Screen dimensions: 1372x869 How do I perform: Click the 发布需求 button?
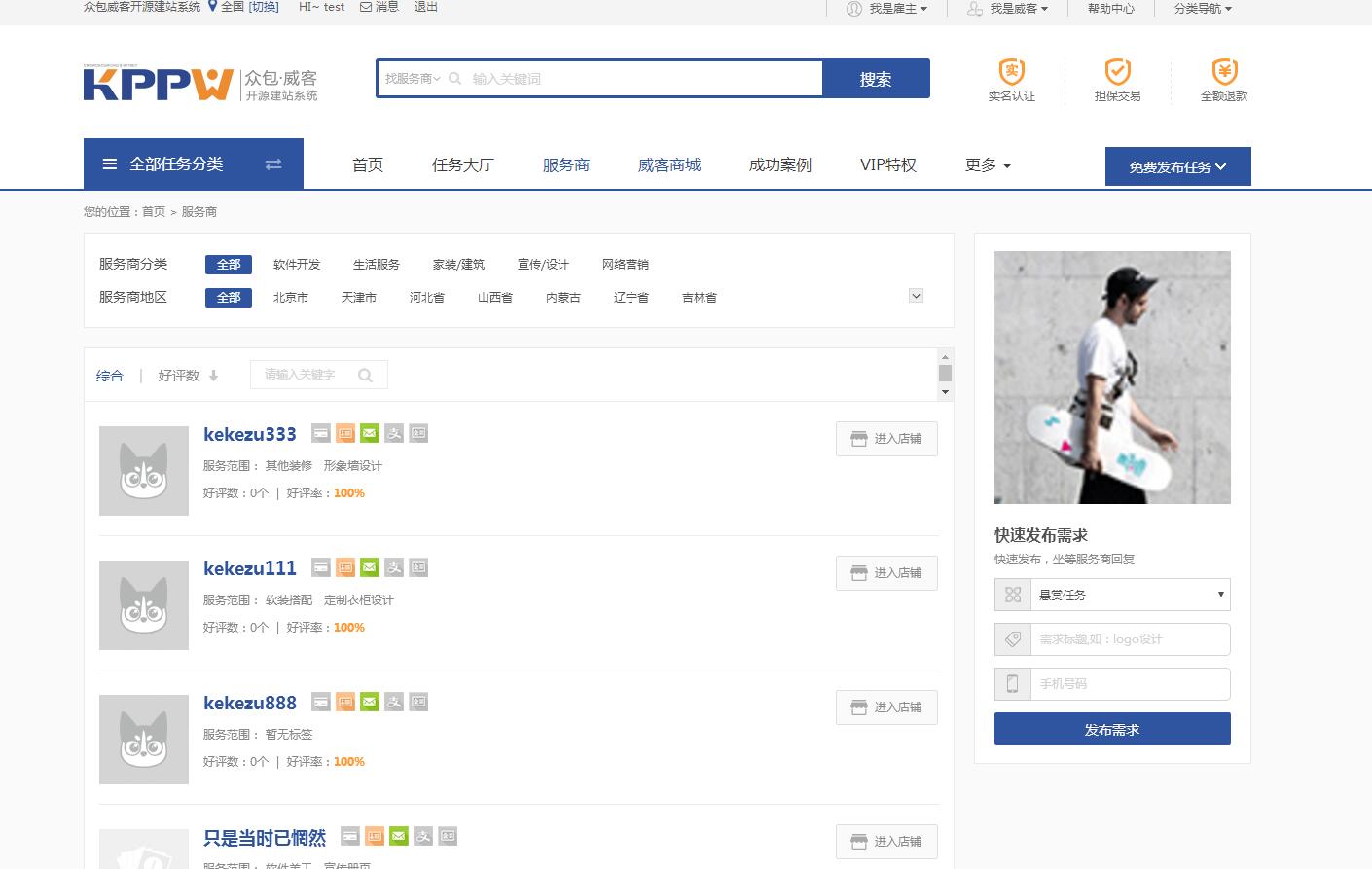point(1112,729)
